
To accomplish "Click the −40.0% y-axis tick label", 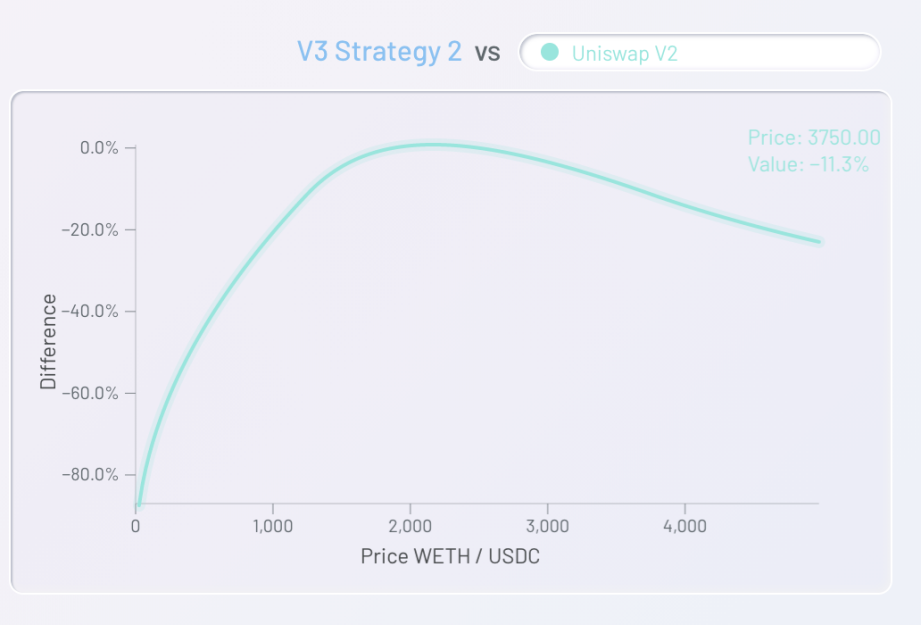I will coord(90,311).
